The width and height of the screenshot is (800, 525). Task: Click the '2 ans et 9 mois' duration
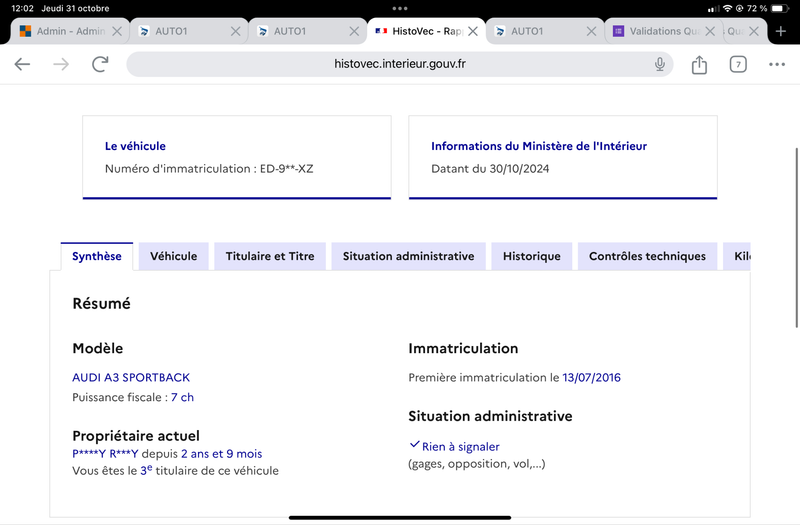[221, 454]
